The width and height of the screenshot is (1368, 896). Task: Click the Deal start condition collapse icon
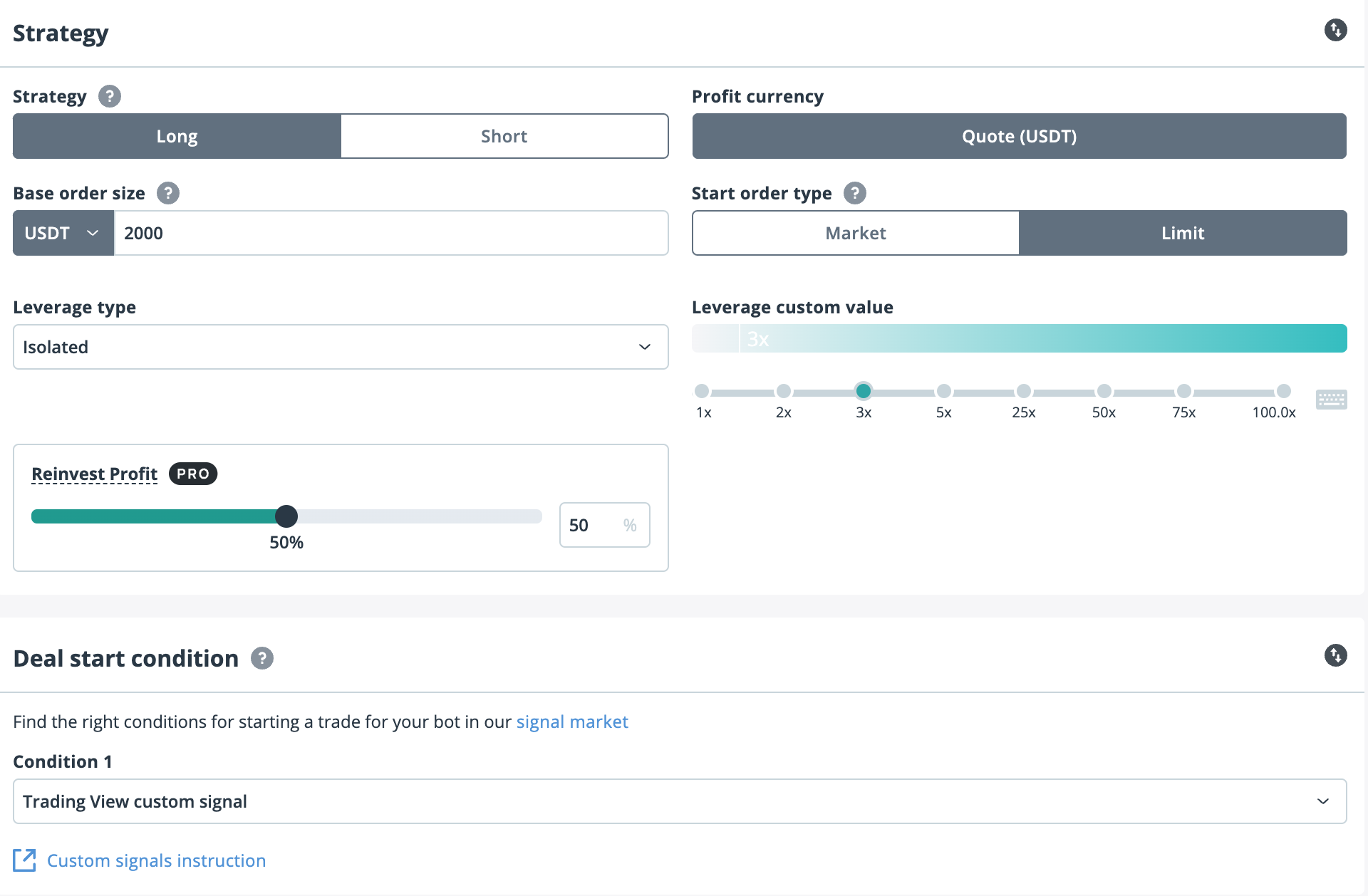click(1335, 655)
